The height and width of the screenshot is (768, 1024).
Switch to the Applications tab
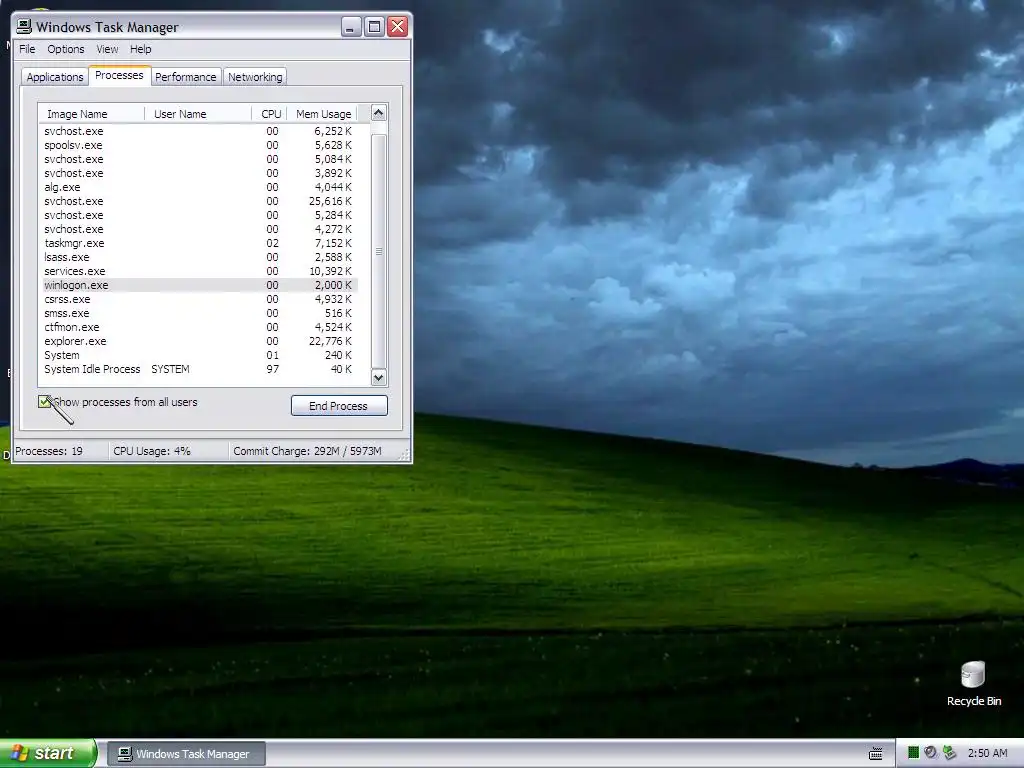point(55,77)
